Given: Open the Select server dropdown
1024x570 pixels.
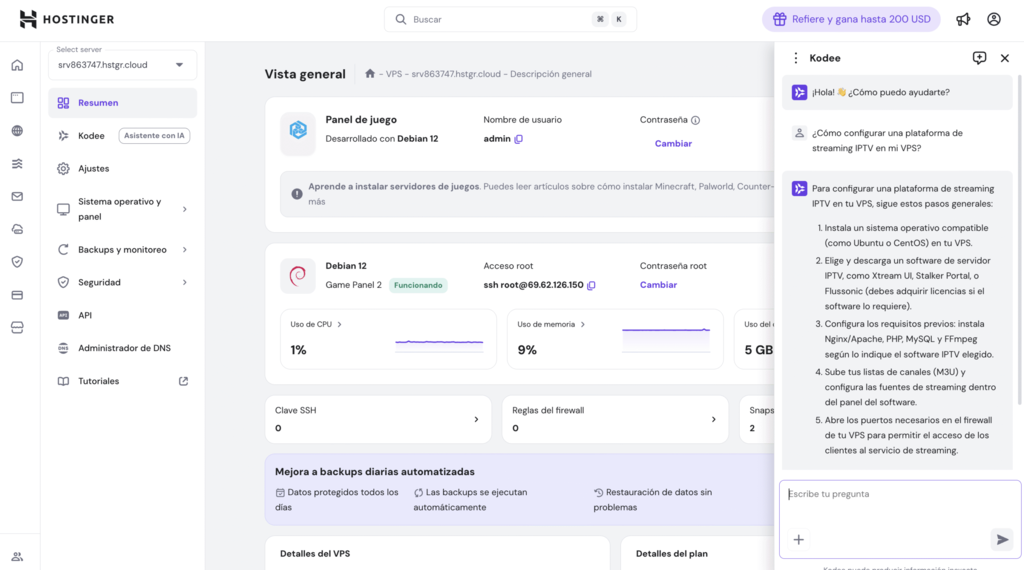Looking at the screenshot, I should pyautogui.click(x=123, y=65).
